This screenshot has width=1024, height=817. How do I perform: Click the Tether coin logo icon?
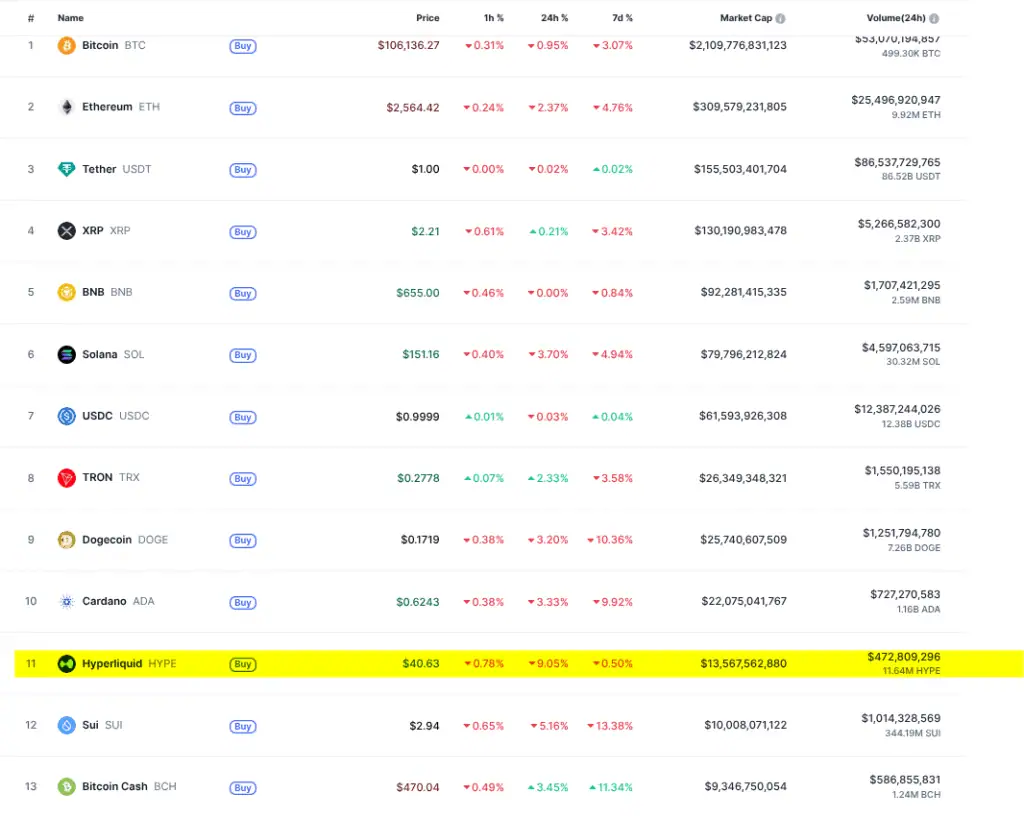66,169
